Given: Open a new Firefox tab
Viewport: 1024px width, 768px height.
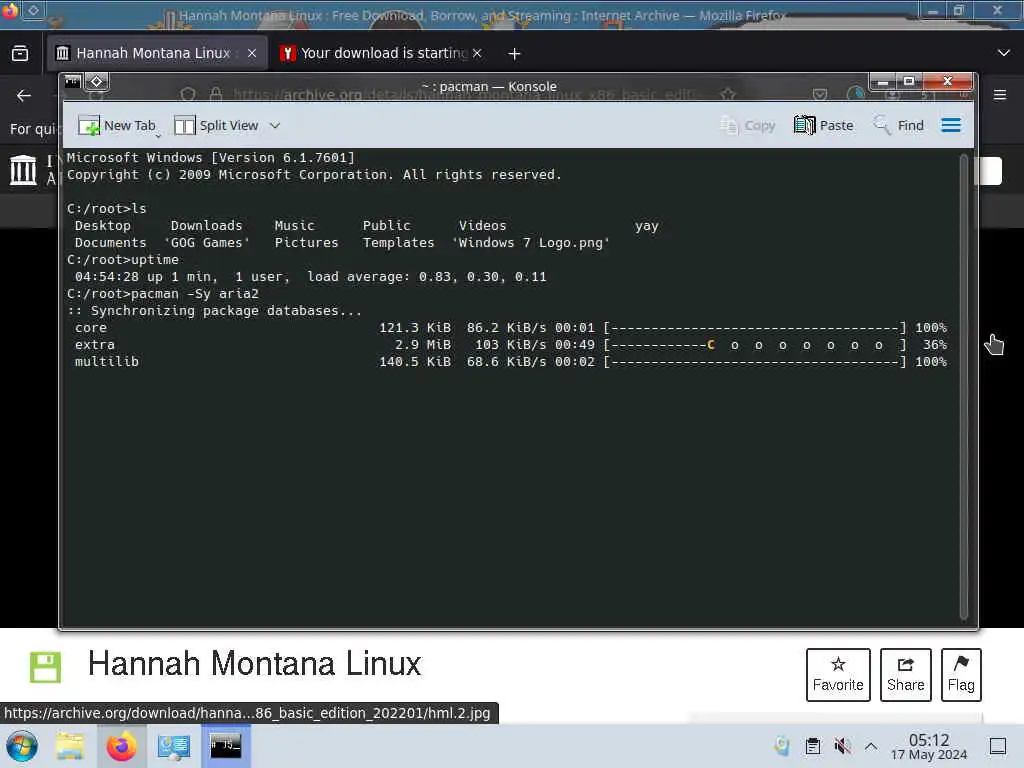Looking at the screenshot, I should tap(515, 54).
